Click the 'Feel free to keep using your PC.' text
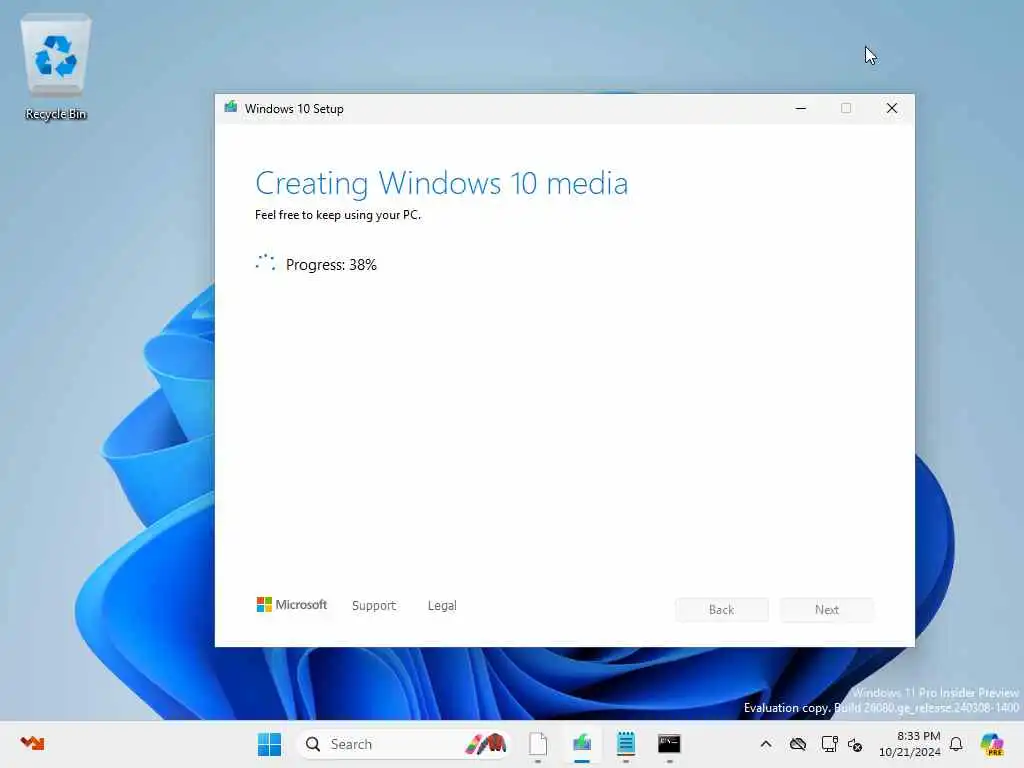 coord(338,215)
